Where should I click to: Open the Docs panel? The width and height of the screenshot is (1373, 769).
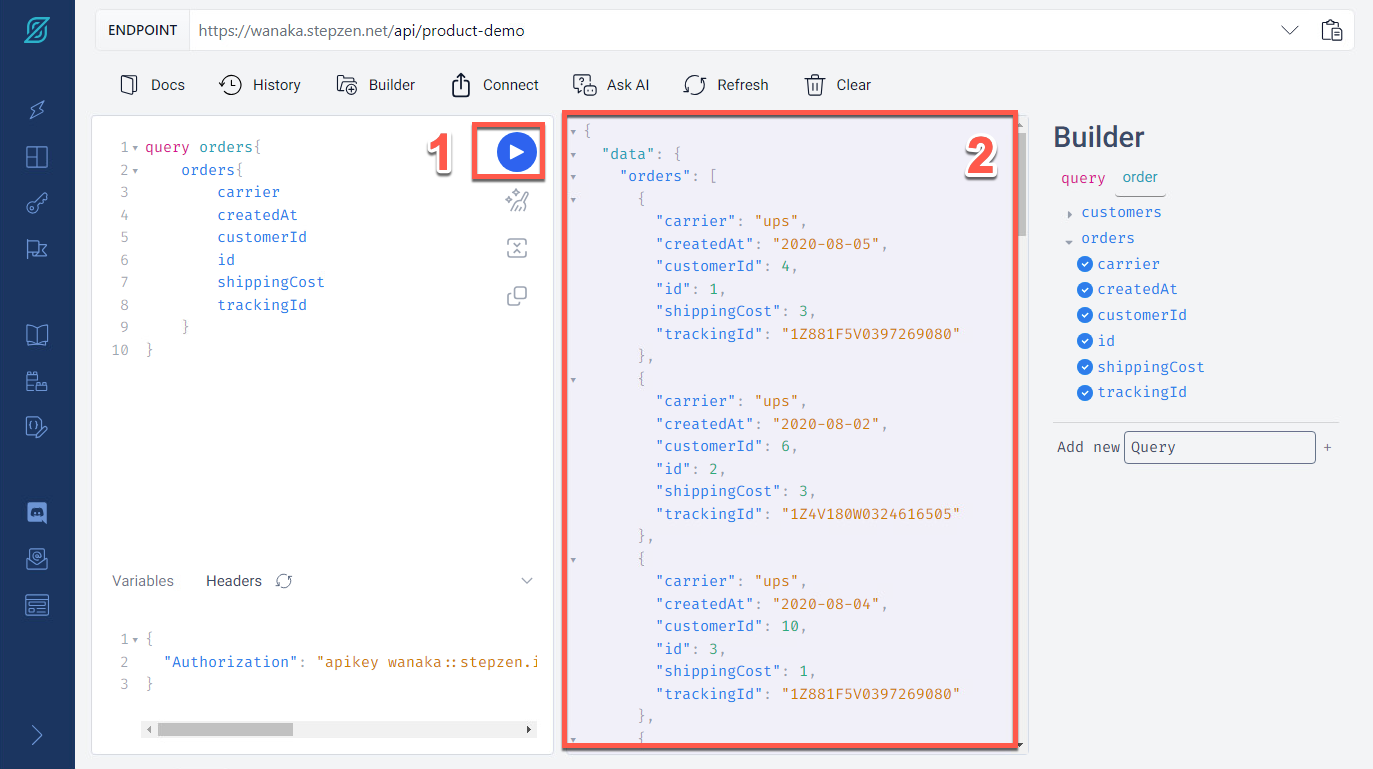click(x=153, y=85)
